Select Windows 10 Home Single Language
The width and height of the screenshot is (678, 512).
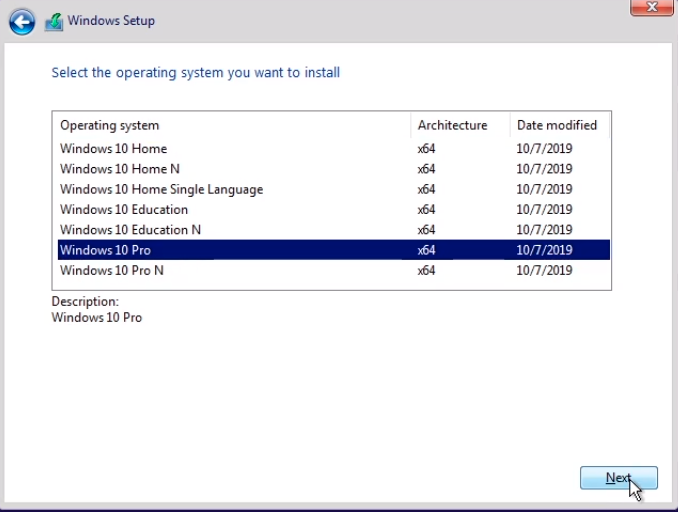point(161,189)
